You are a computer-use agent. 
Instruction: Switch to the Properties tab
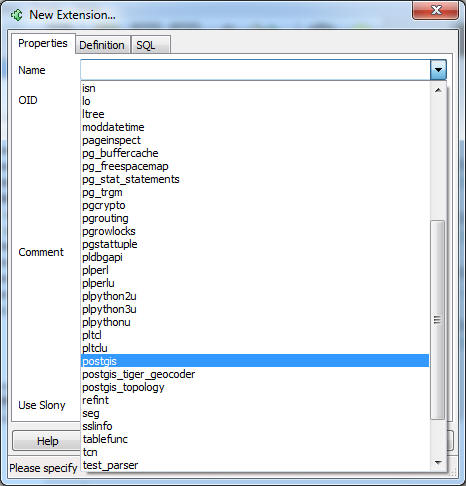click(43, 43)
